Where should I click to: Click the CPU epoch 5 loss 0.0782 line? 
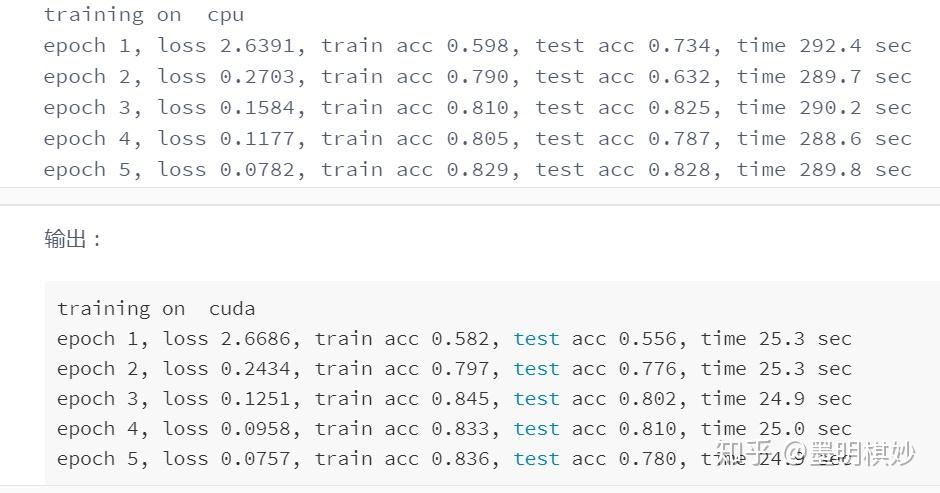pos(477,170)
